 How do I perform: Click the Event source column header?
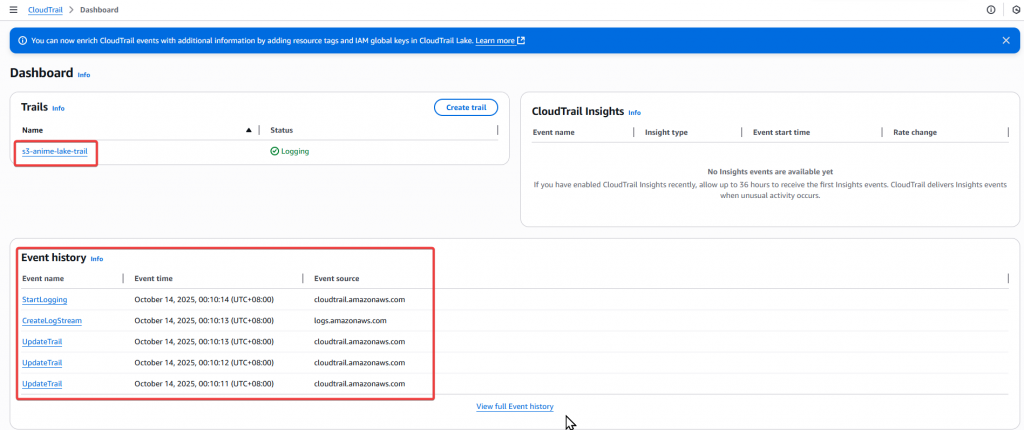[x=337, y=278]
